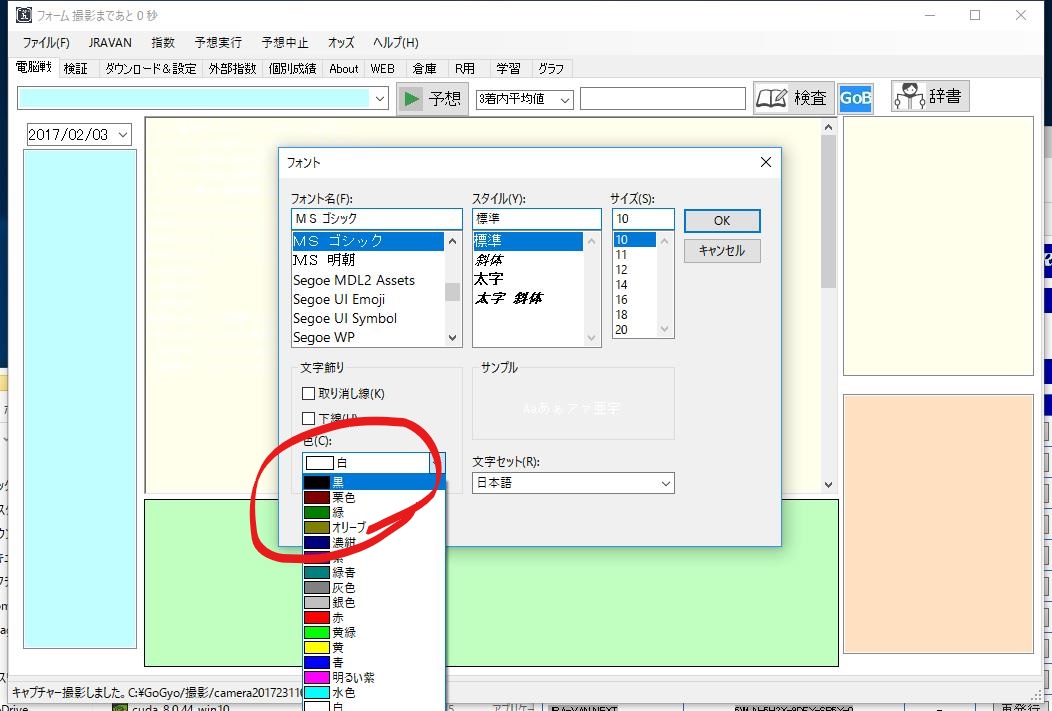Click the blue GoB button
This screenshot has height=711, width=1052.
coord(855,99)
